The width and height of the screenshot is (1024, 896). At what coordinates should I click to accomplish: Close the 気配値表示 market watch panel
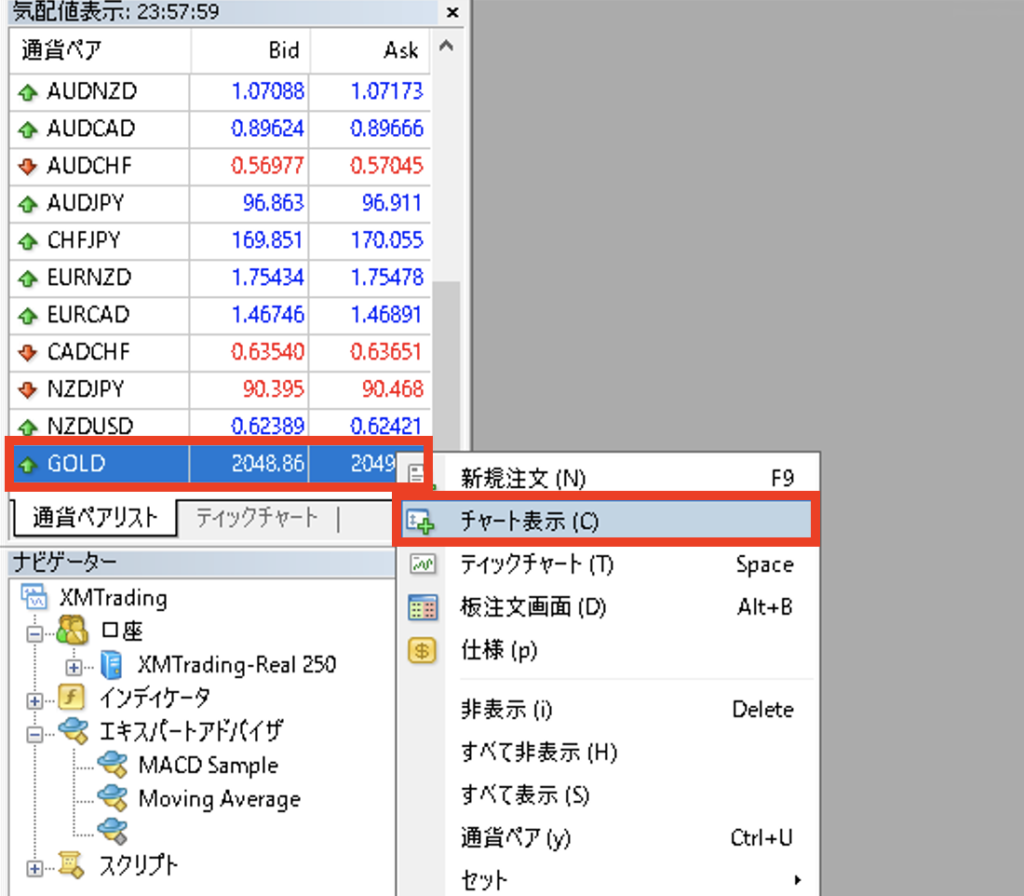(452, 13)
